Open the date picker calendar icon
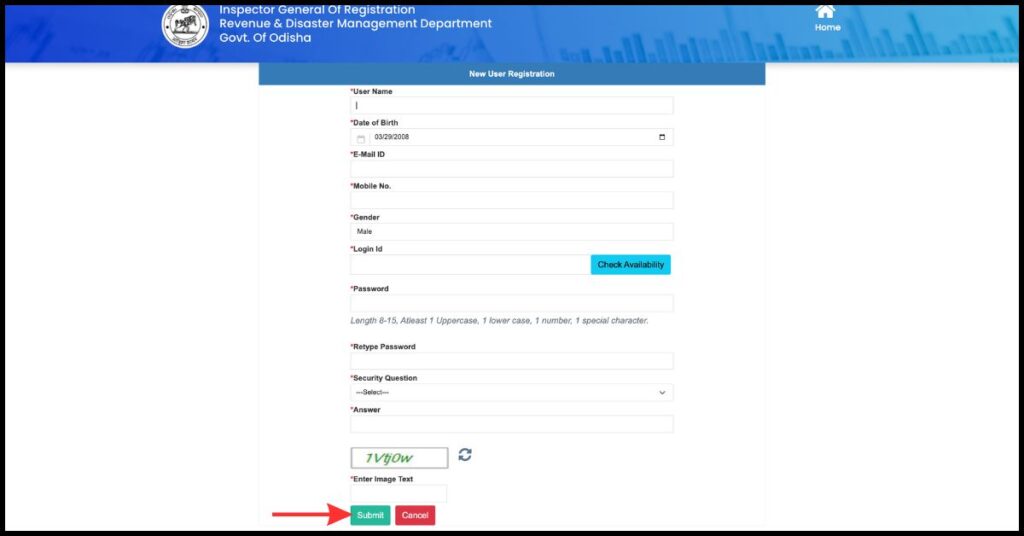The image size is (1024, 536). pyautogui.click(x=662, y=137)
